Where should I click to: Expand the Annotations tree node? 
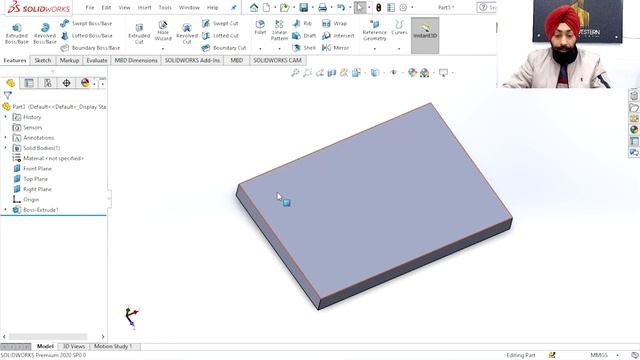click(x=5, y=138)
